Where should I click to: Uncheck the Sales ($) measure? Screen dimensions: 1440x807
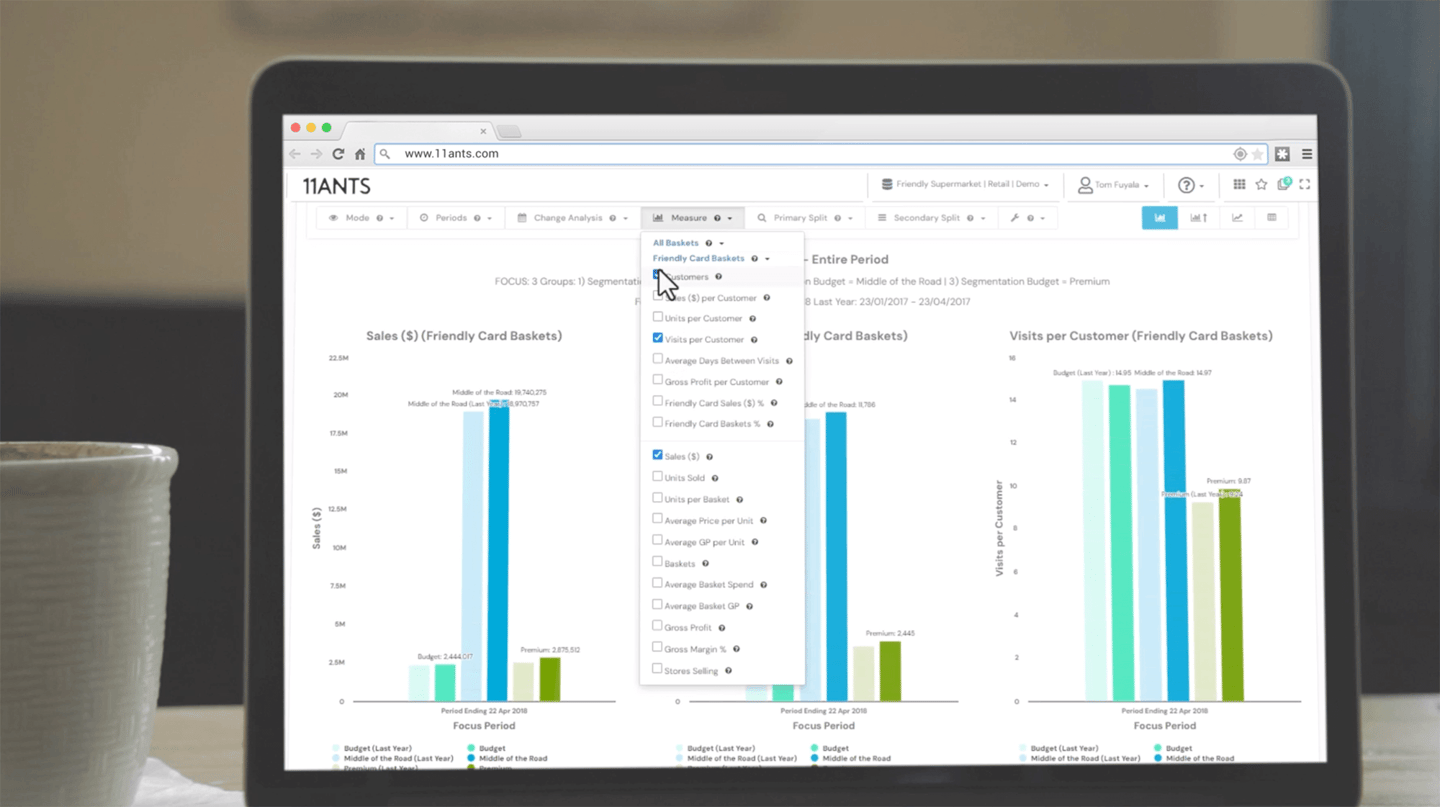pos(657,455)
